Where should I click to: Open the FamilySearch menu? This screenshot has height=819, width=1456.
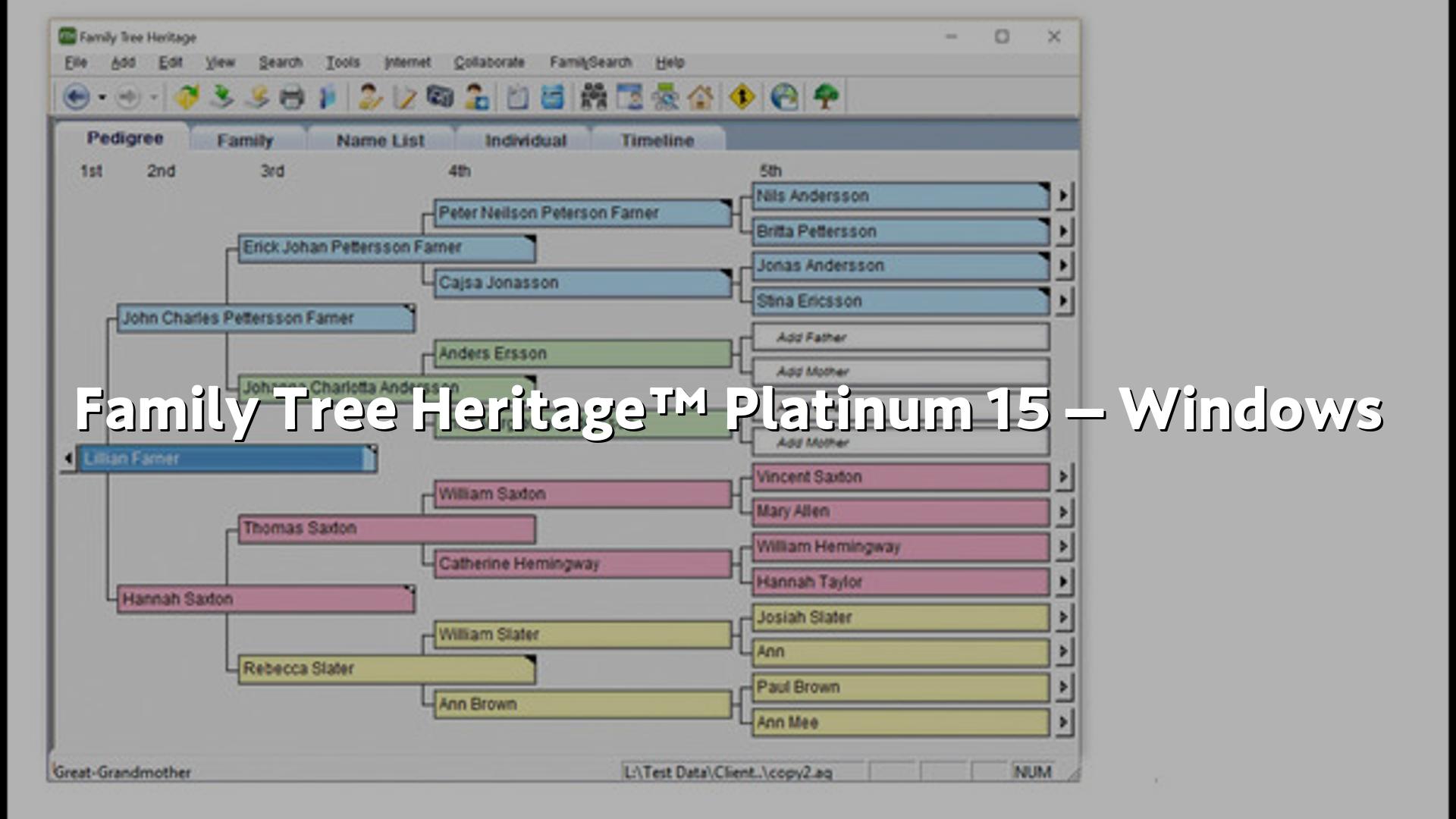tap(591, 62)
